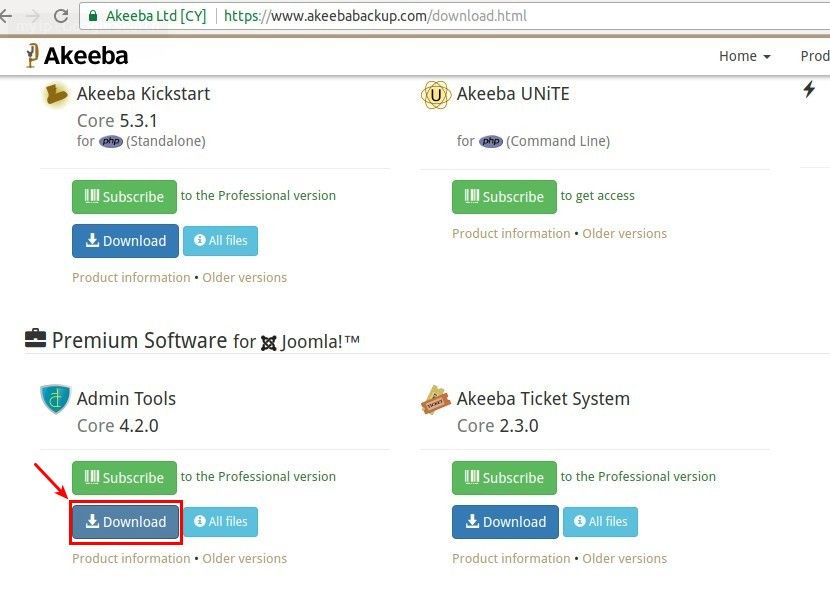Screen dimensions: 830x605
Task: View Older versions of Admin Tools
Action: click(x=245, y=558)
